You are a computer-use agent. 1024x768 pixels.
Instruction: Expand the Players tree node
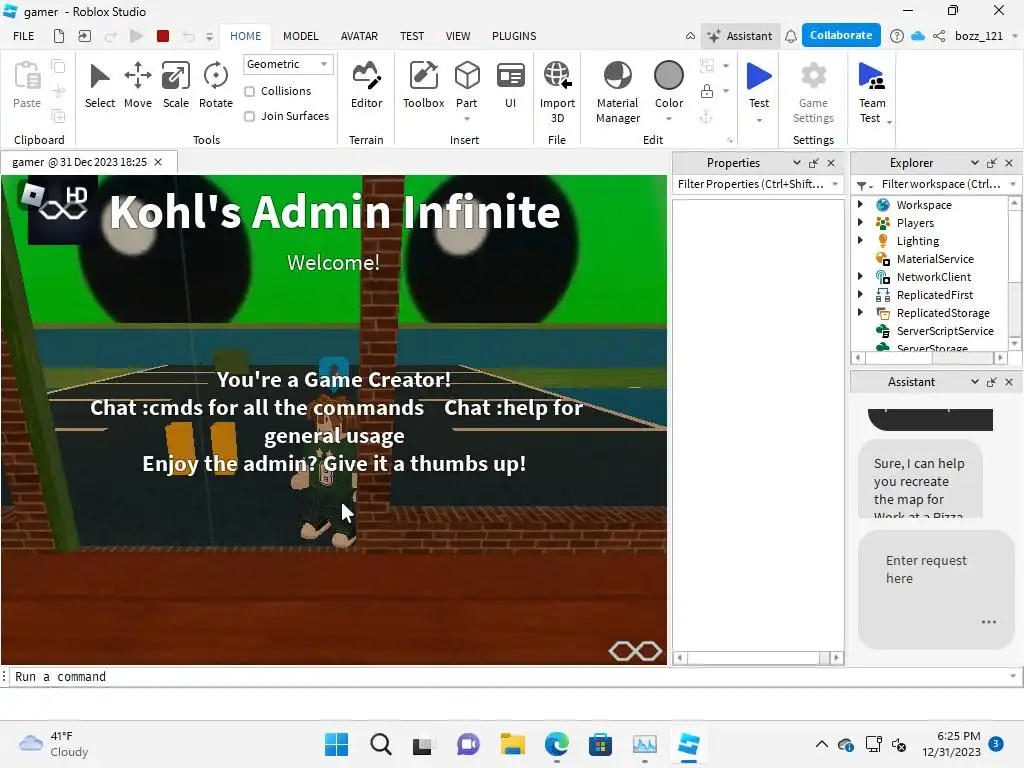point(861,222)
